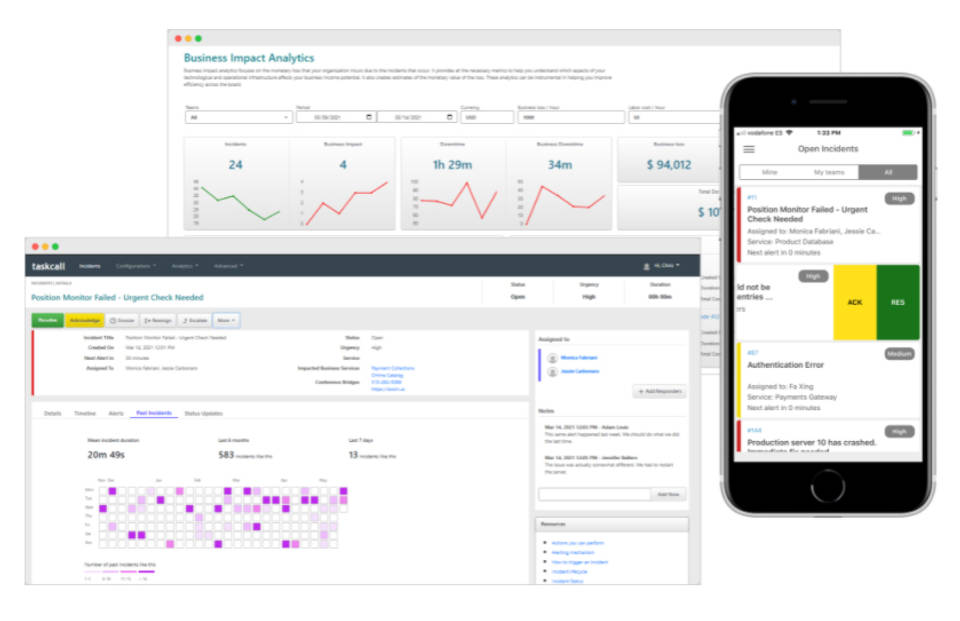Open the hamburger menu in the phone app
The width and height of the screenshot is (960, 621).
click(x=749, y=149)
